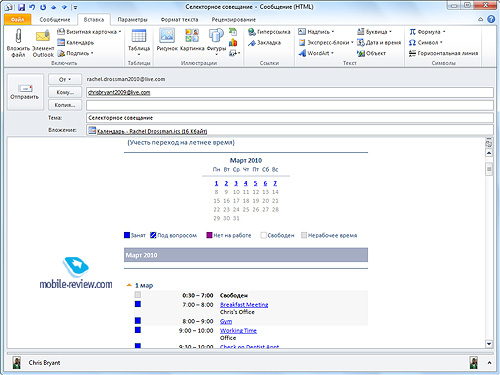Click the Кому... button
The image size is (500, 375).
[65, 92]
